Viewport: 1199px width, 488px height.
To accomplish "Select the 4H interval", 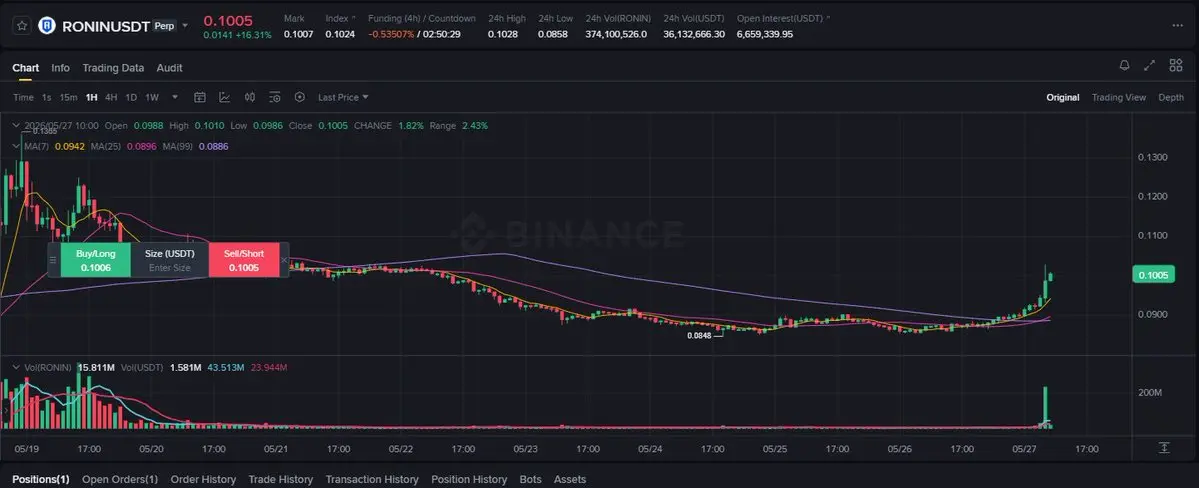I will 112,97.
